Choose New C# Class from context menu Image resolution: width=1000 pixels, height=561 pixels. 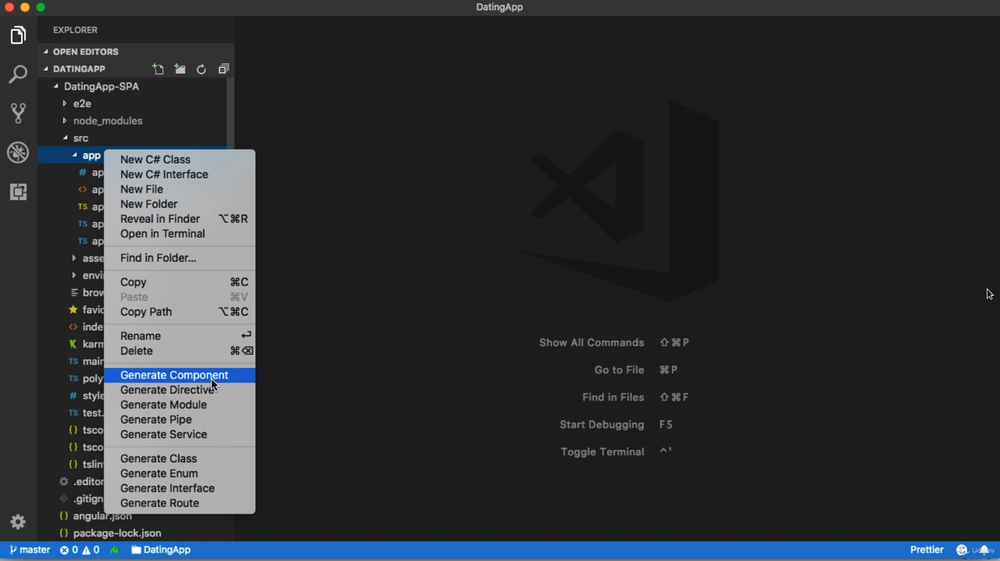tap(179, 159)
